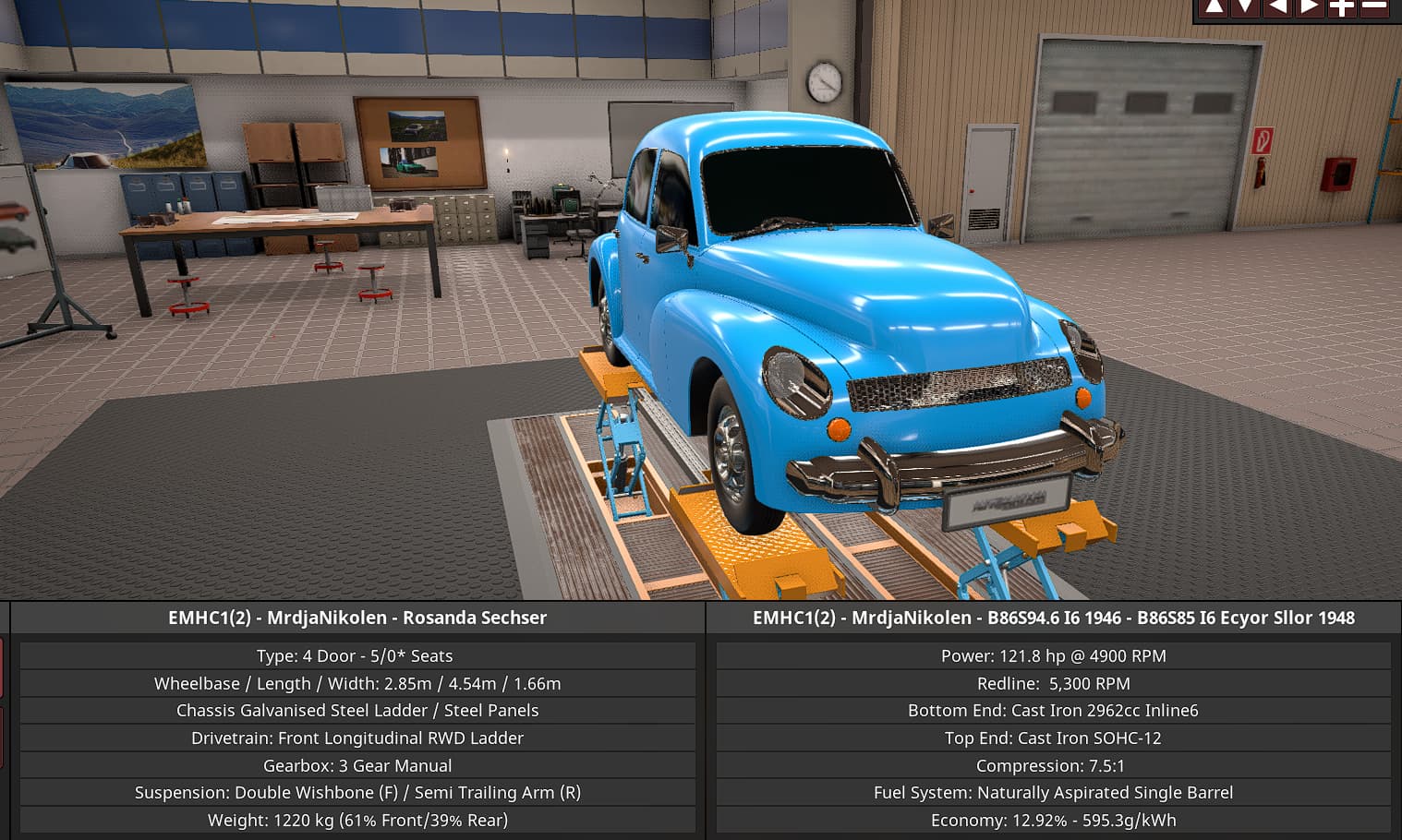This screenshot has width=1402, height=840.
Task: Click the 'Gearbox: 3 Gear Manual' row
Action: click(x=357, y=766)
